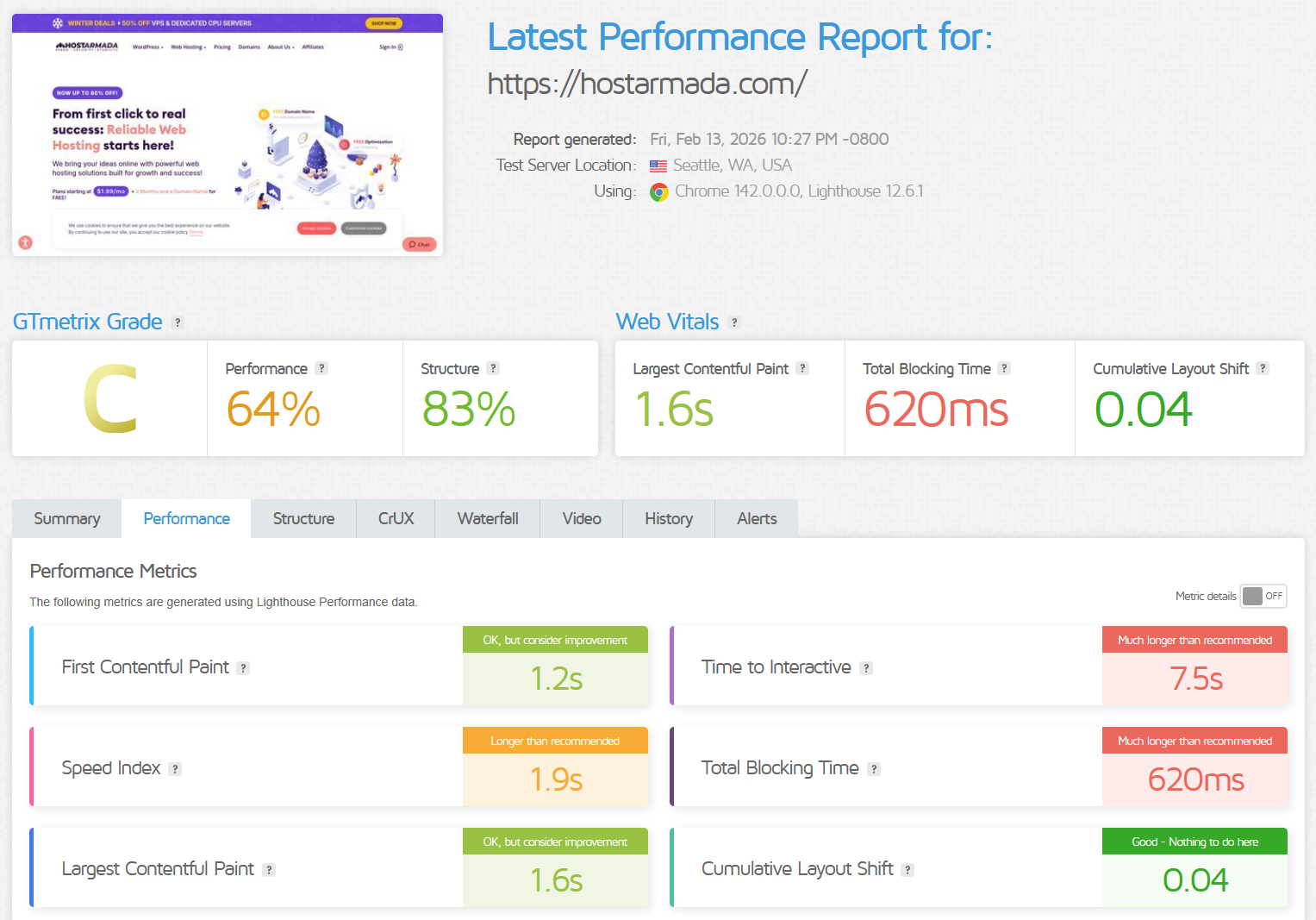Image resolution: width=1316 pixels, height=920 pixels.
Task: Open Cumulative Layout Shift help in Web Vitals
Action: point(1263,368)
